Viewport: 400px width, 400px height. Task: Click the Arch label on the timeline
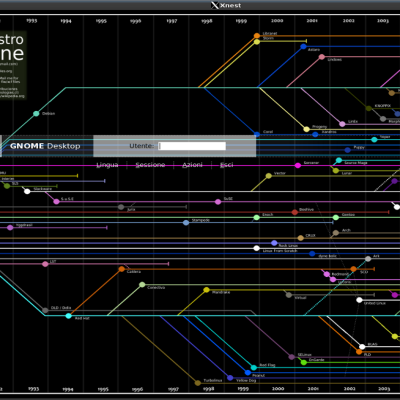pyautogui.click(x=346, y=230)
